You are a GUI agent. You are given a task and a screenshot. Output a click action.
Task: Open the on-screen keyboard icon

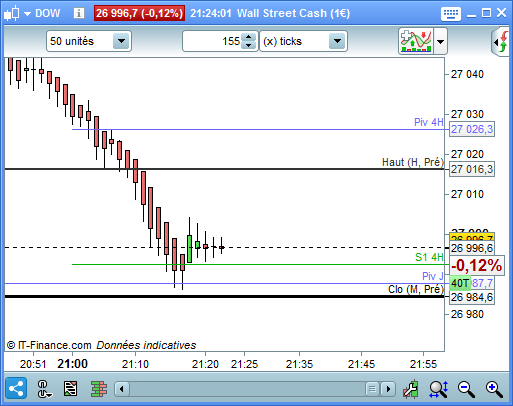451,14
